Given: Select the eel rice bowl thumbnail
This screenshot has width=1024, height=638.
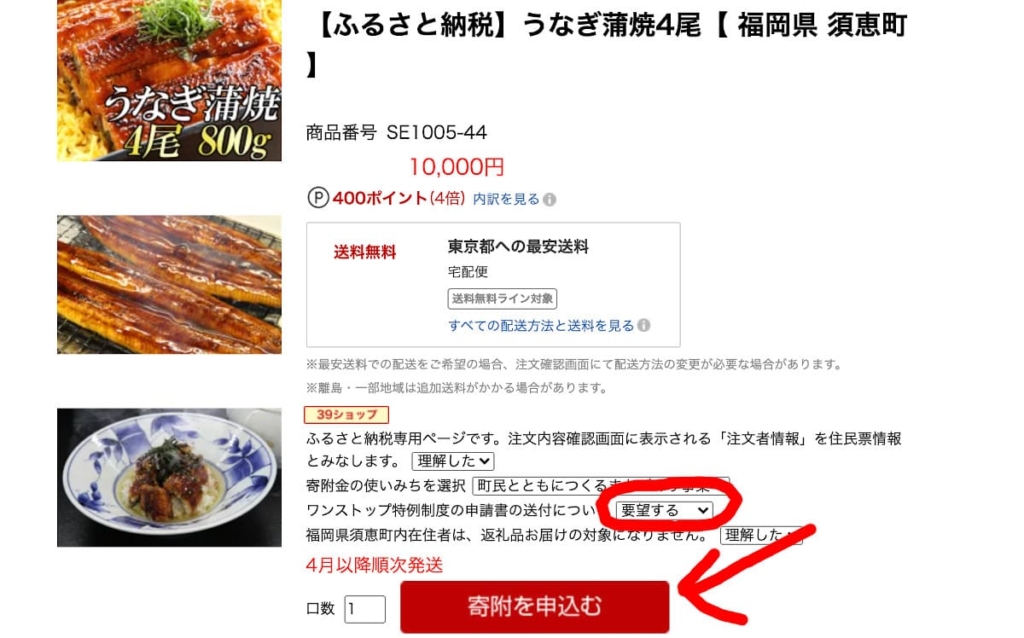Looking at the screenshot, I should pyautogui.click(x=169, y=477).
